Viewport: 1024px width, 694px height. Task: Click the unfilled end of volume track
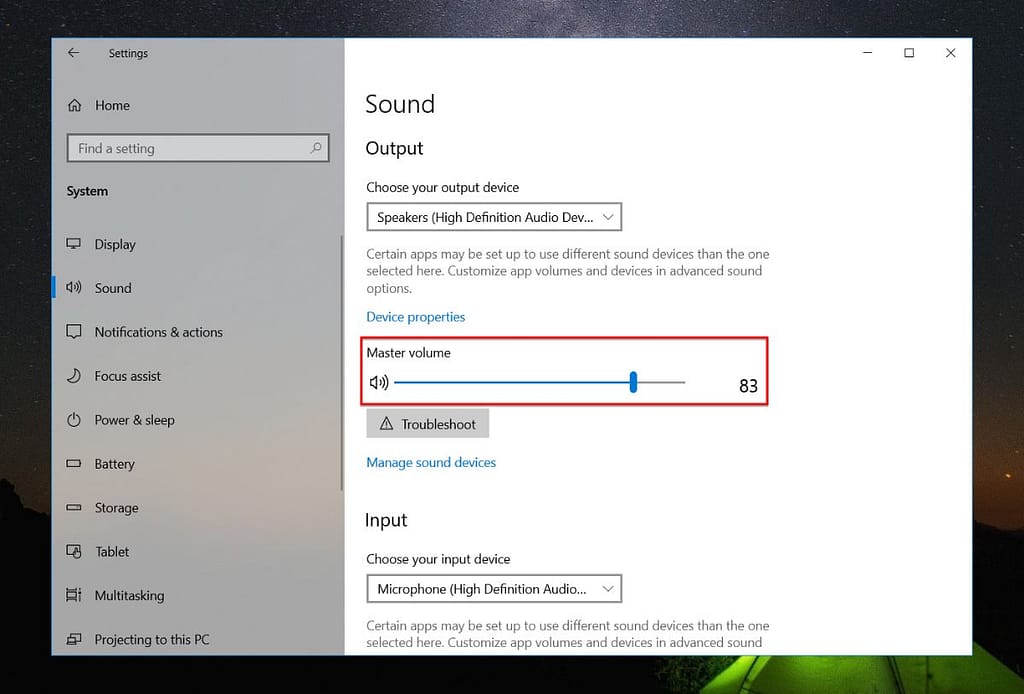(x=661, y=383)
